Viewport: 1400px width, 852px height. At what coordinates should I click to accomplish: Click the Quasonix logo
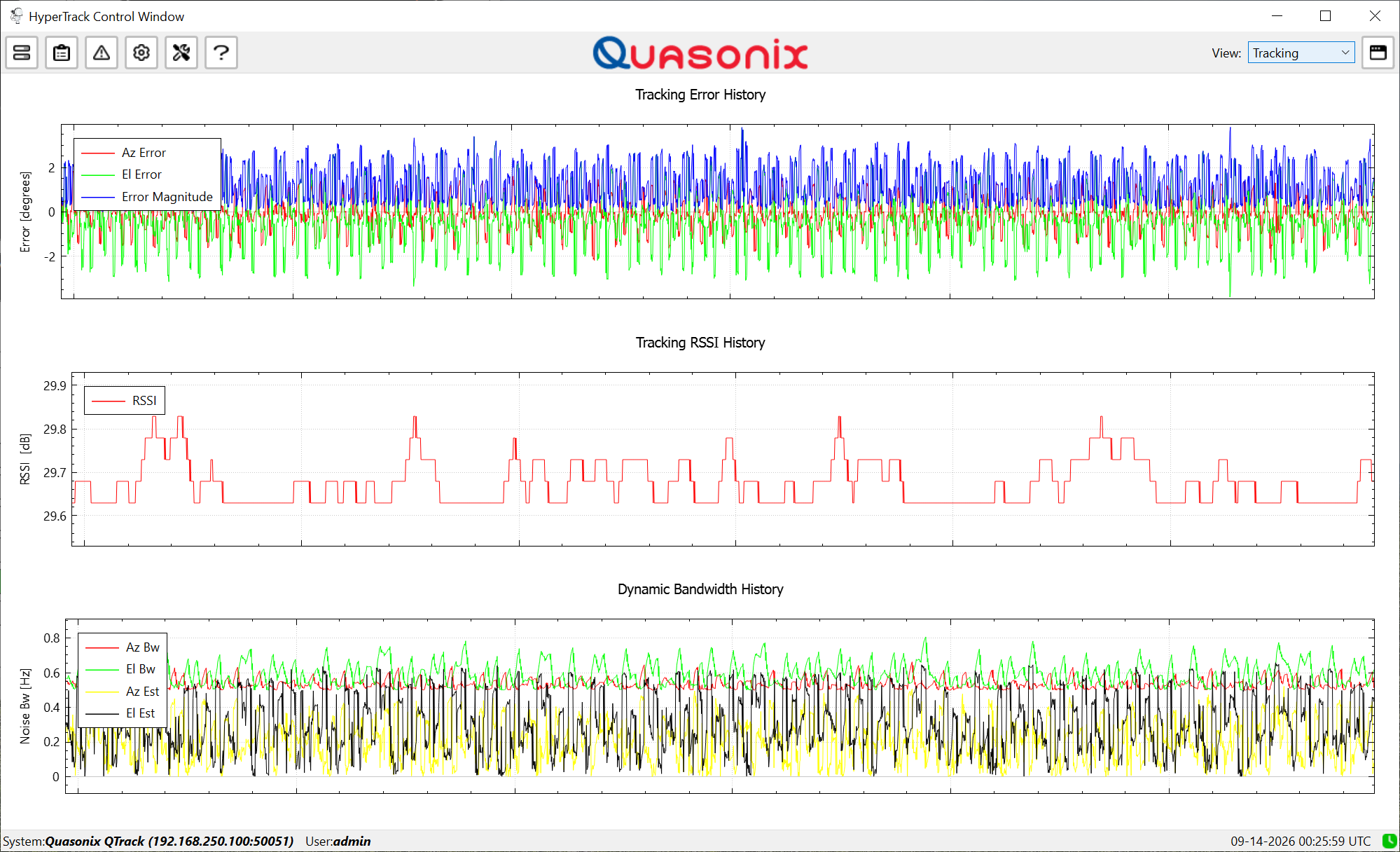pos(700,53)
